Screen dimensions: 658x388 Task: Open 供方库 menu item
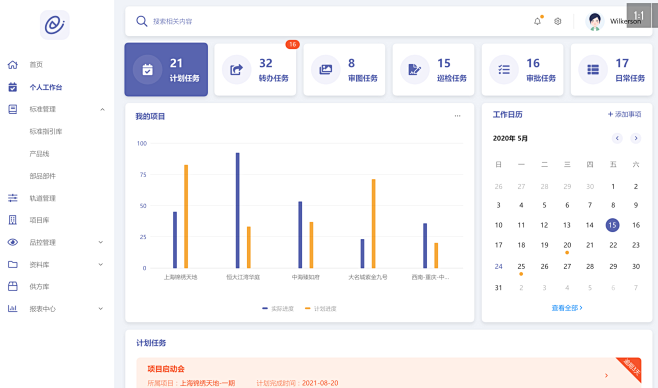coord(39,286)
